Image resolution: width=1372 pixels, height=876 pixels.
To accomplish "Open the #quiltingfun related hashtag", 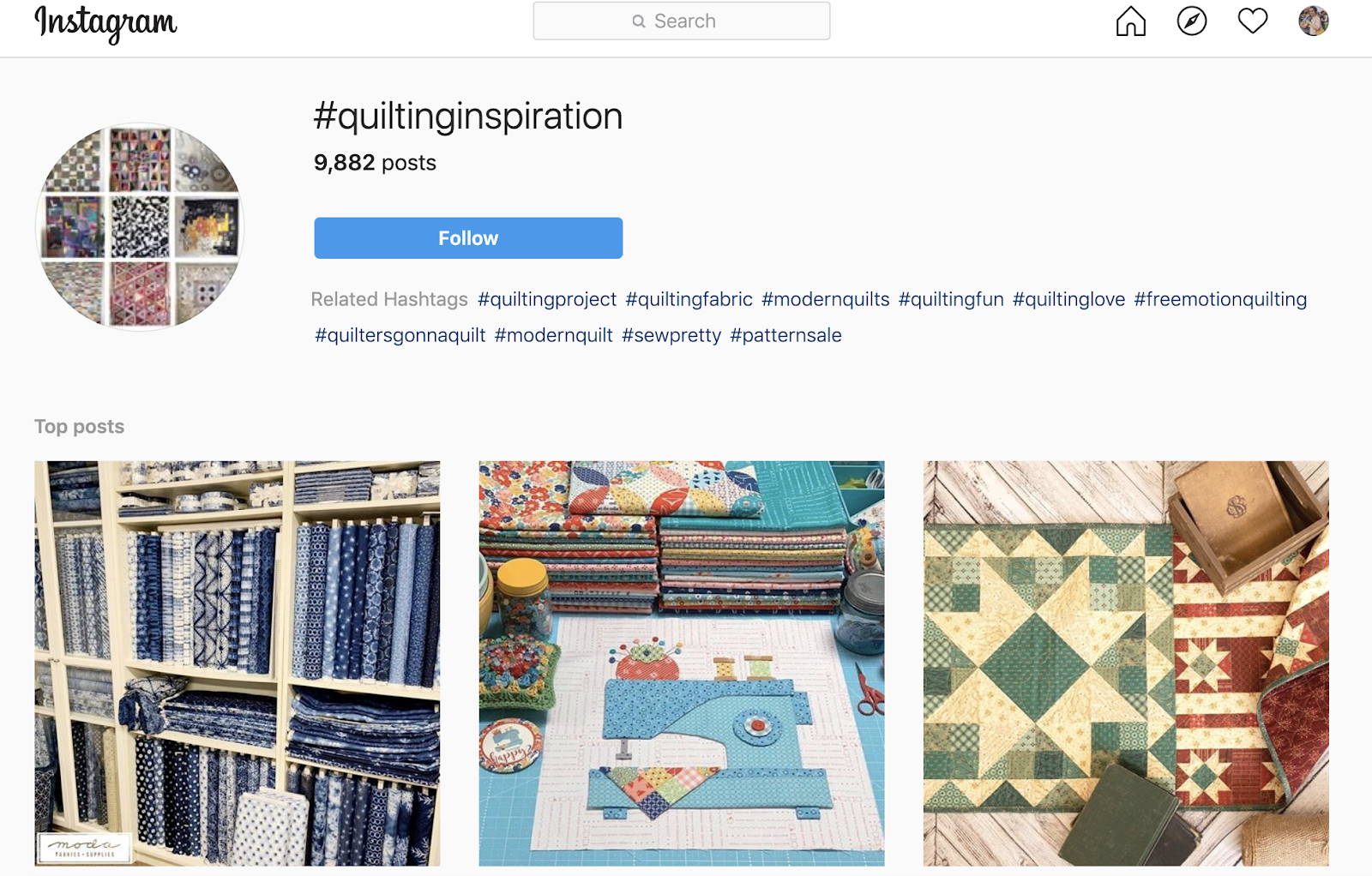I will click(951, 299).
